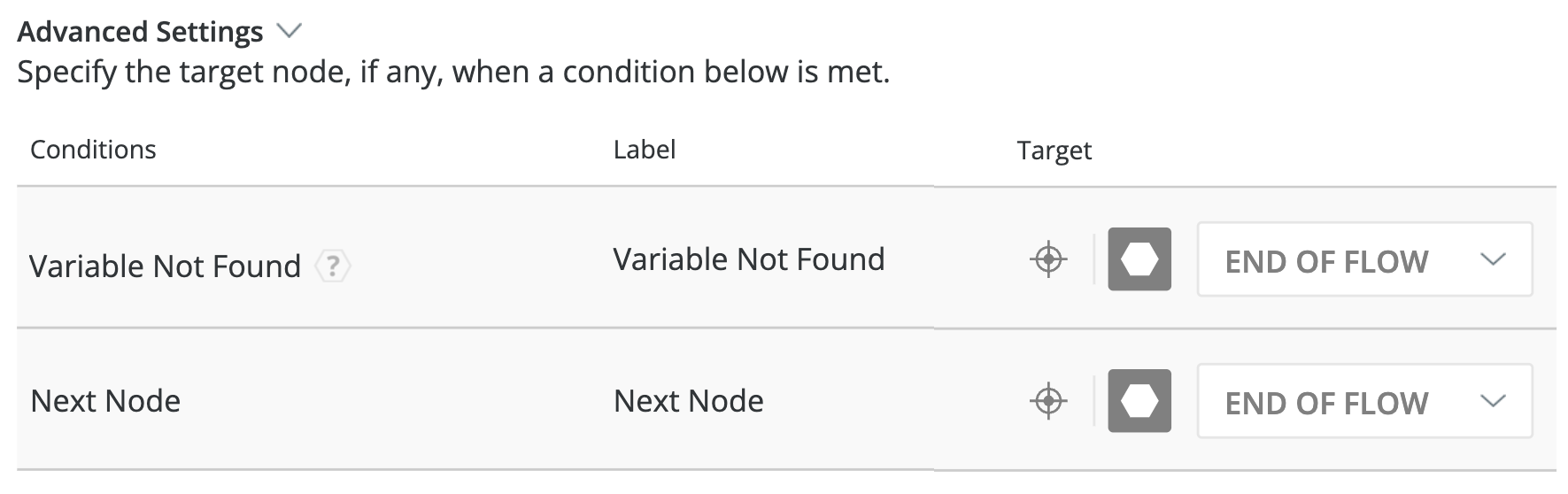
Task: Open END OF FLOW dropdown for Next Node
Action: (1363, 401)
